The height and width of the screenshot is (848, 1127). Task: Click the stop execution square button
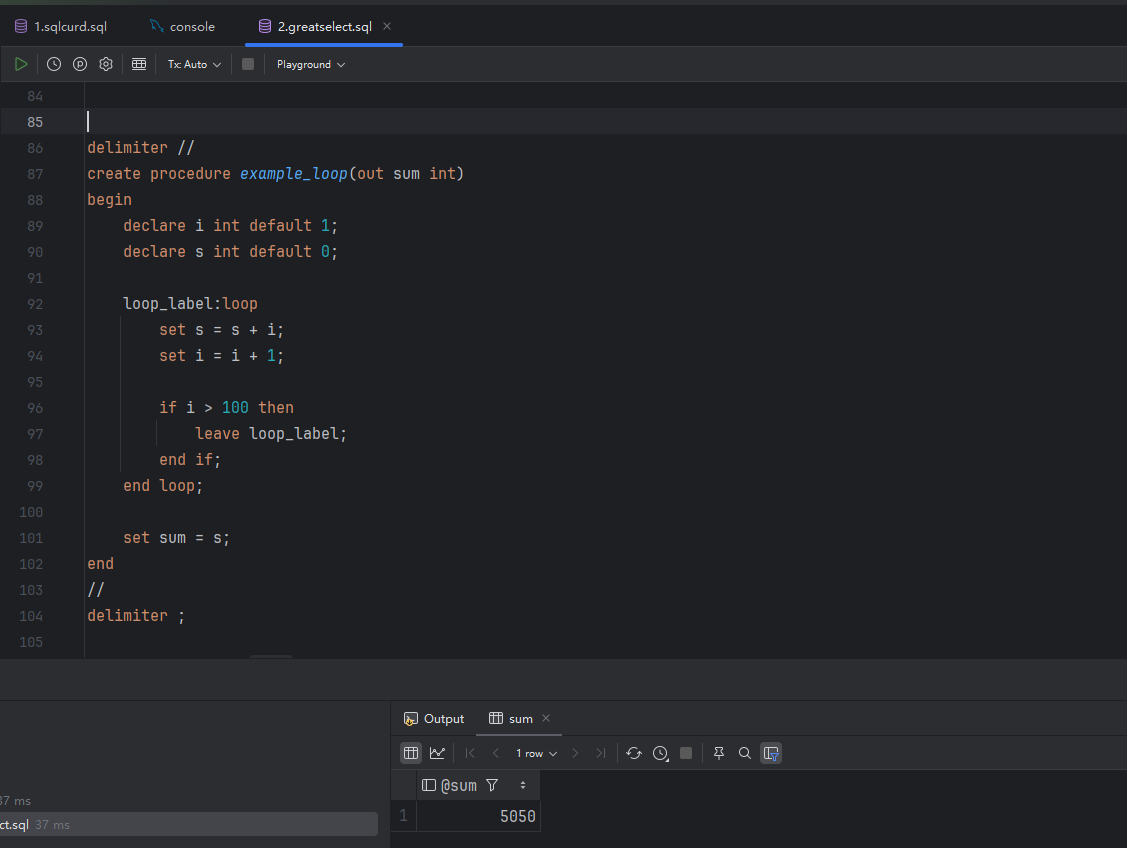tap(248, 64)
